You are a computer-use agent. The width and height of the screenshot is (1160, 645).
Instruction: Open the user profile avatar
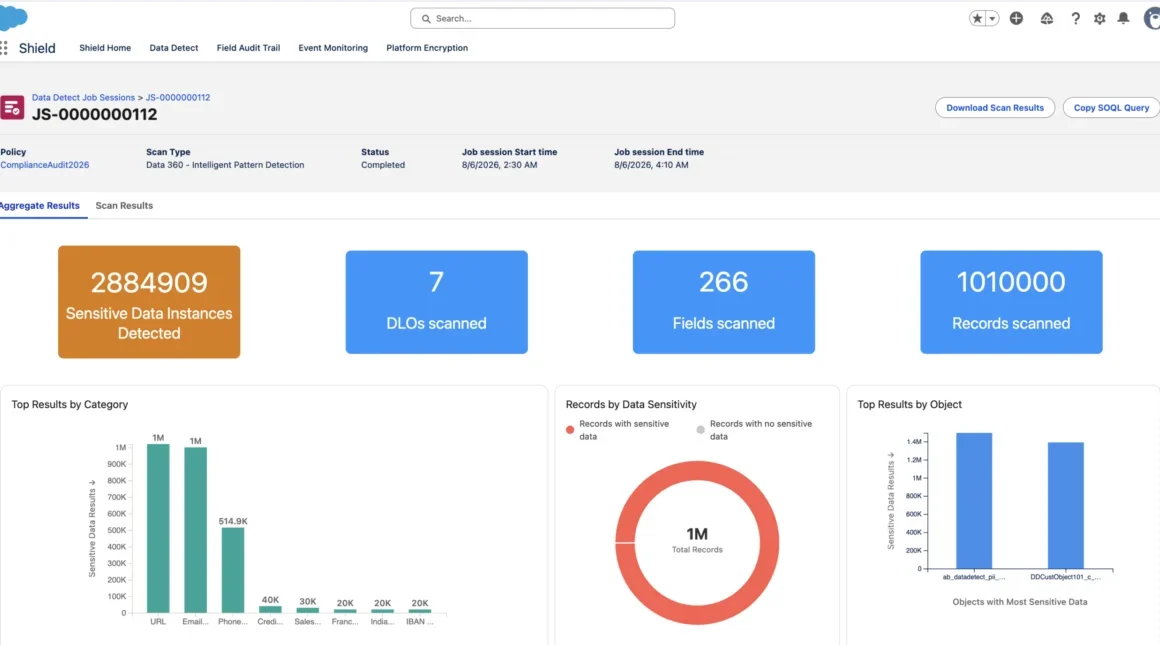1152,18
